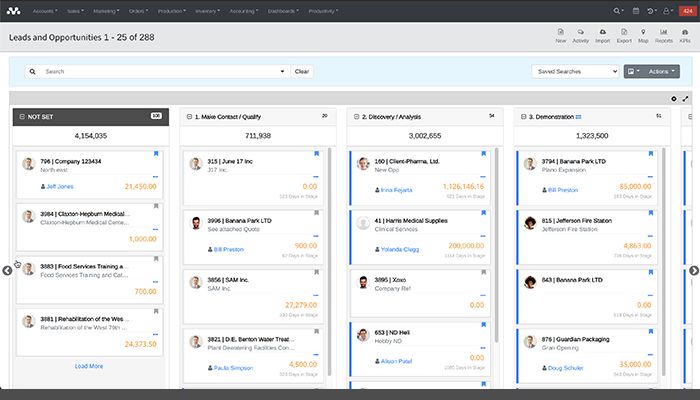
Task: Open the 3895 | Xoxo card title
Action: tap(390, 280)
